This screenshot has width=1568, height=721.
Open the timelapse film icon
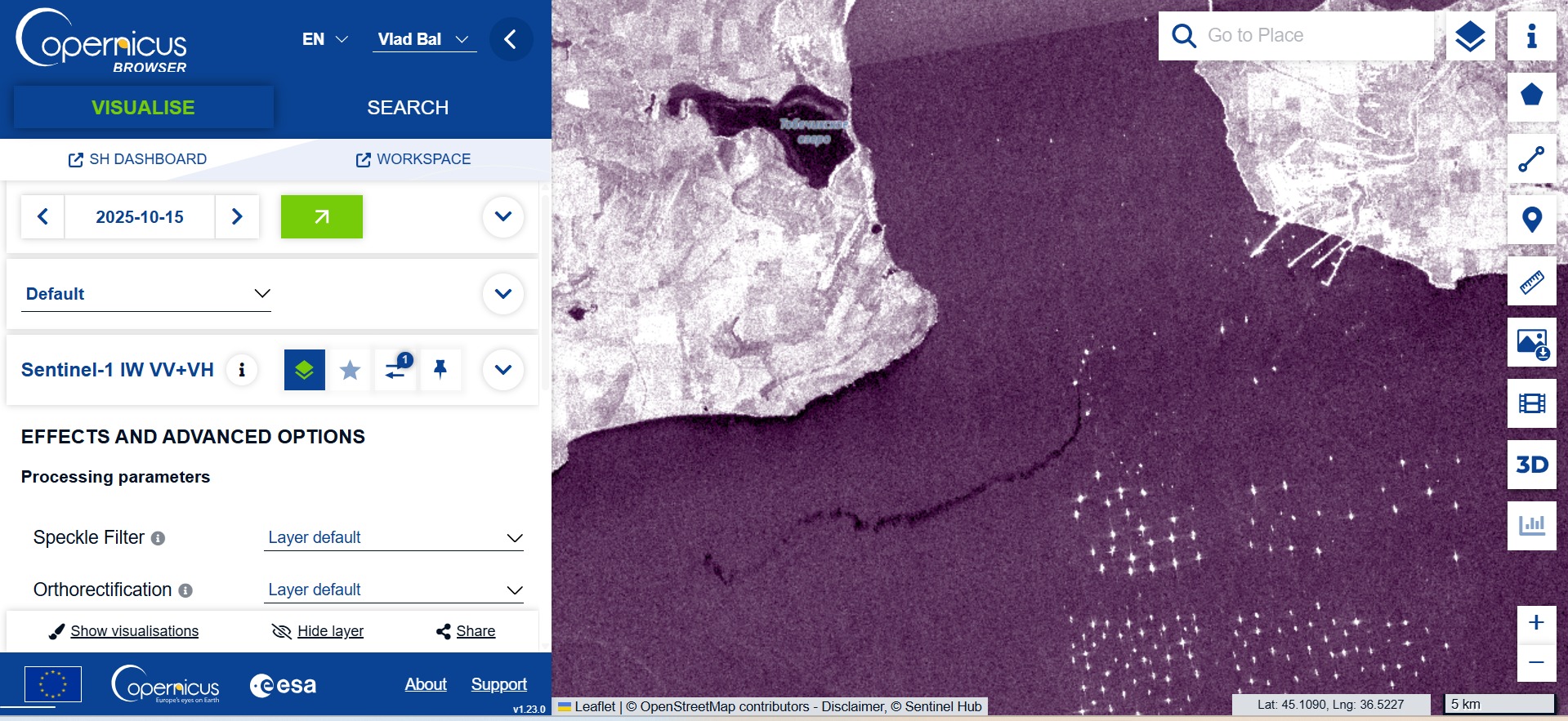[1531, 403]
